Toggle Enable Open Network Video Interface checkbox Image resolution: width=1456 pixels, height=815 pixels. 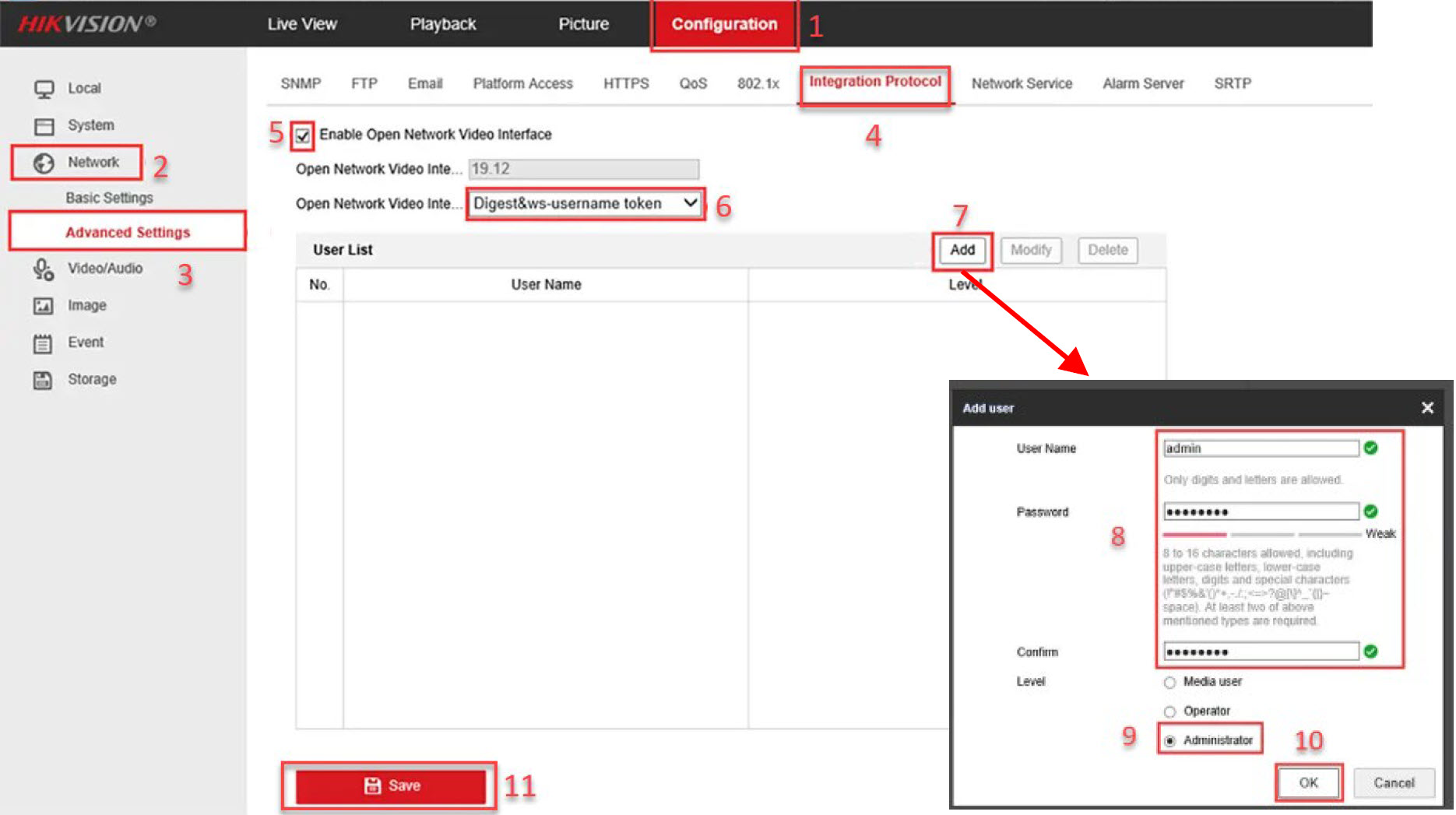[303, 136]
